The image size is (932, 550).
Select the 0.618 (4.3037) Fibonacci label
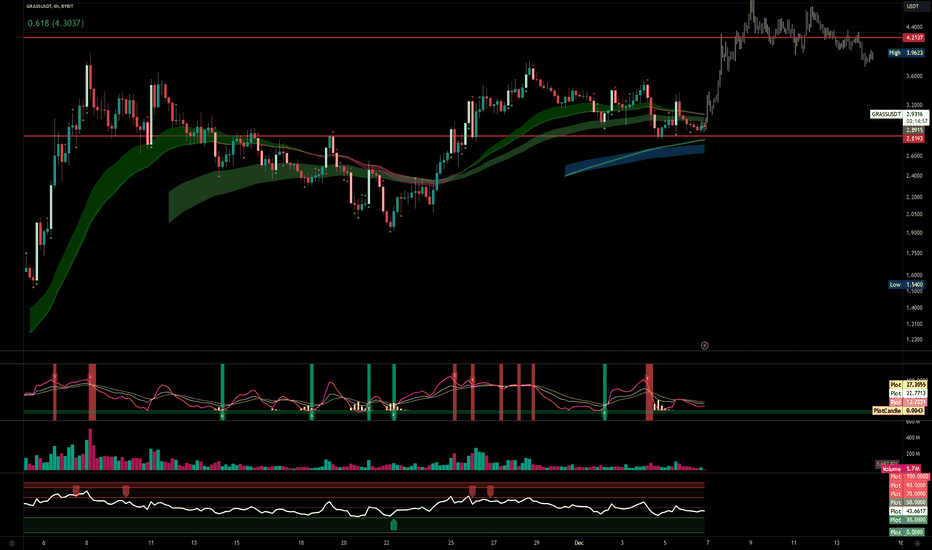coord(56,23)
